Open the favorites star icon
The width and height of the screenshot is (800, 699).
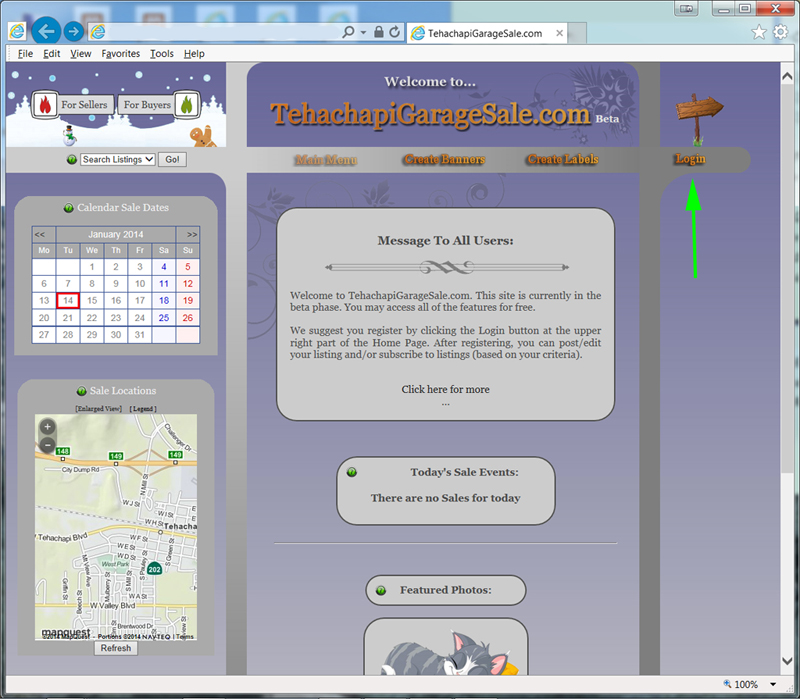758,32
